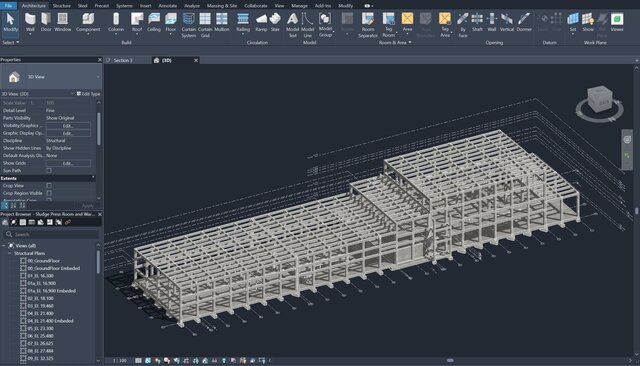Click the Set work plane tool
This screenshot has width=640, height=366.
click(x=573, y=22)
